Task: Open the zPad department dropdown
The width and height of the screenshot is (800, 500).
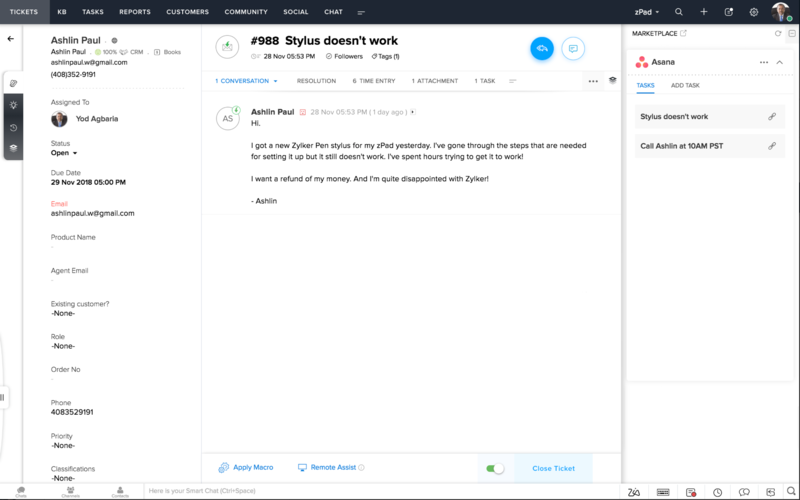Action: (647, 12)
